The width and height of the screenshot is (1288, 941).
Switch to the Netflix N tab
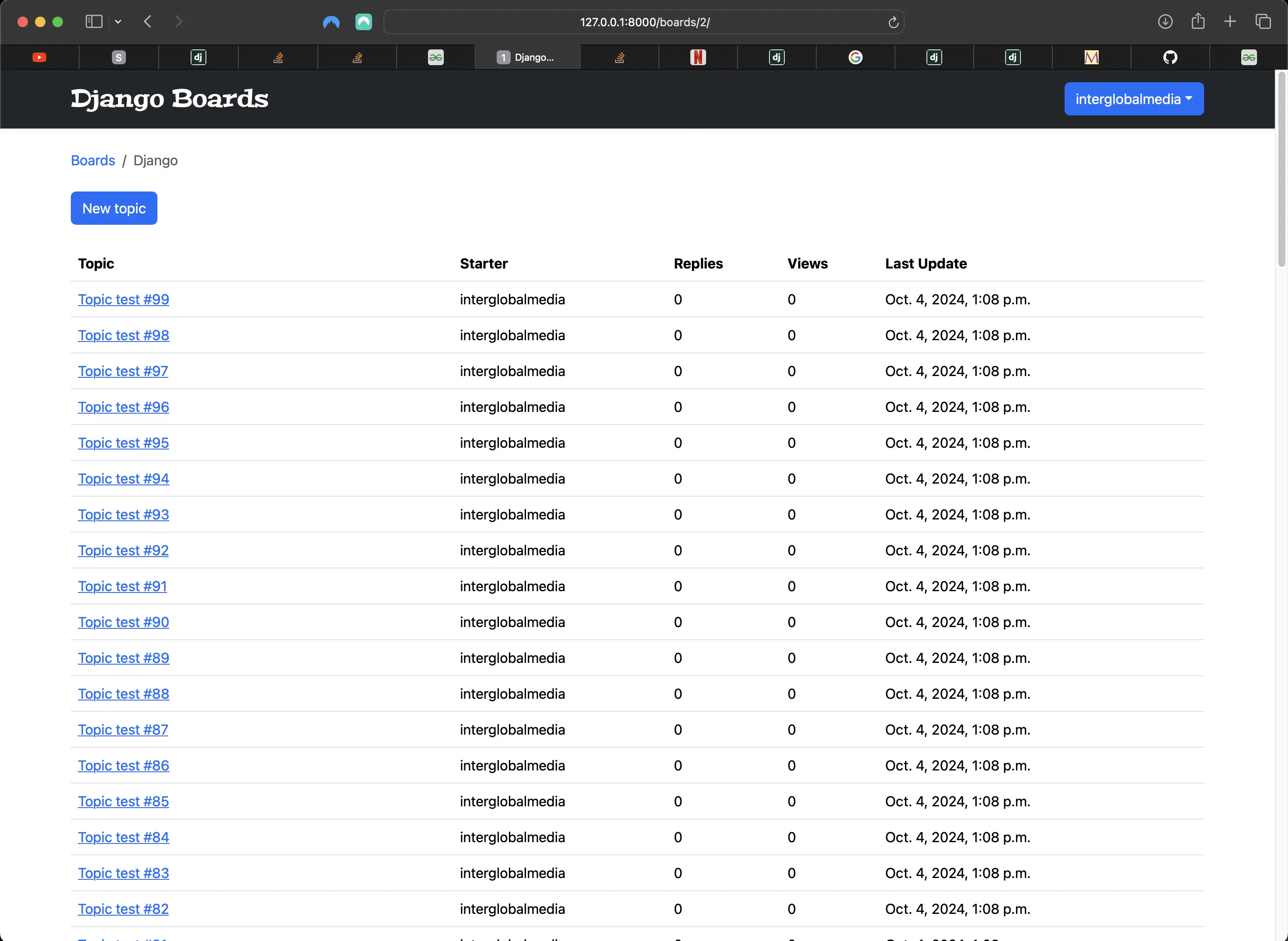click(697, 57)
